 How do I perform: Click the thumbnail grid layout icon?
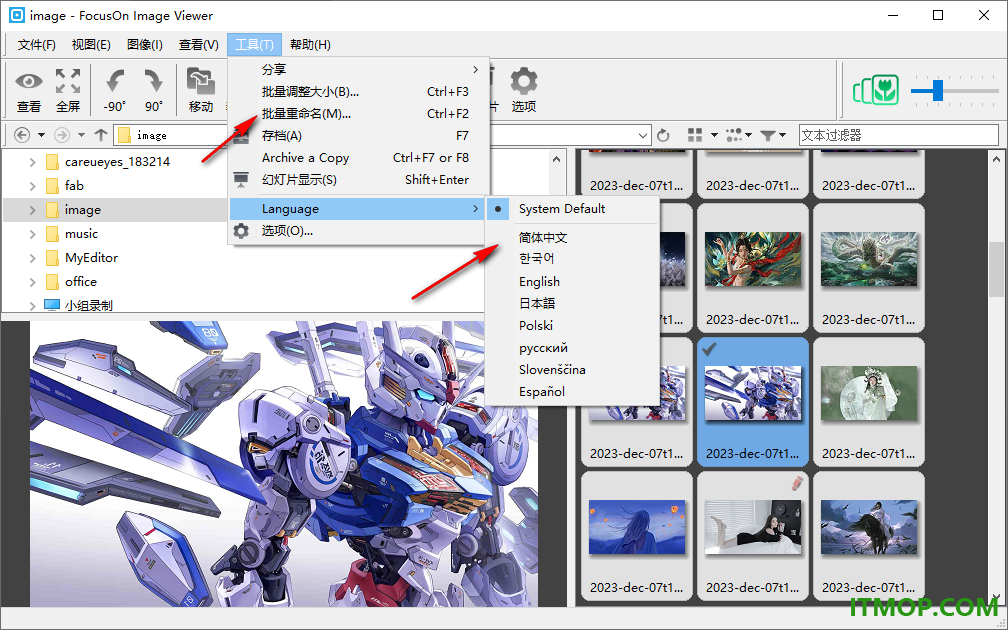pos(695,135)
